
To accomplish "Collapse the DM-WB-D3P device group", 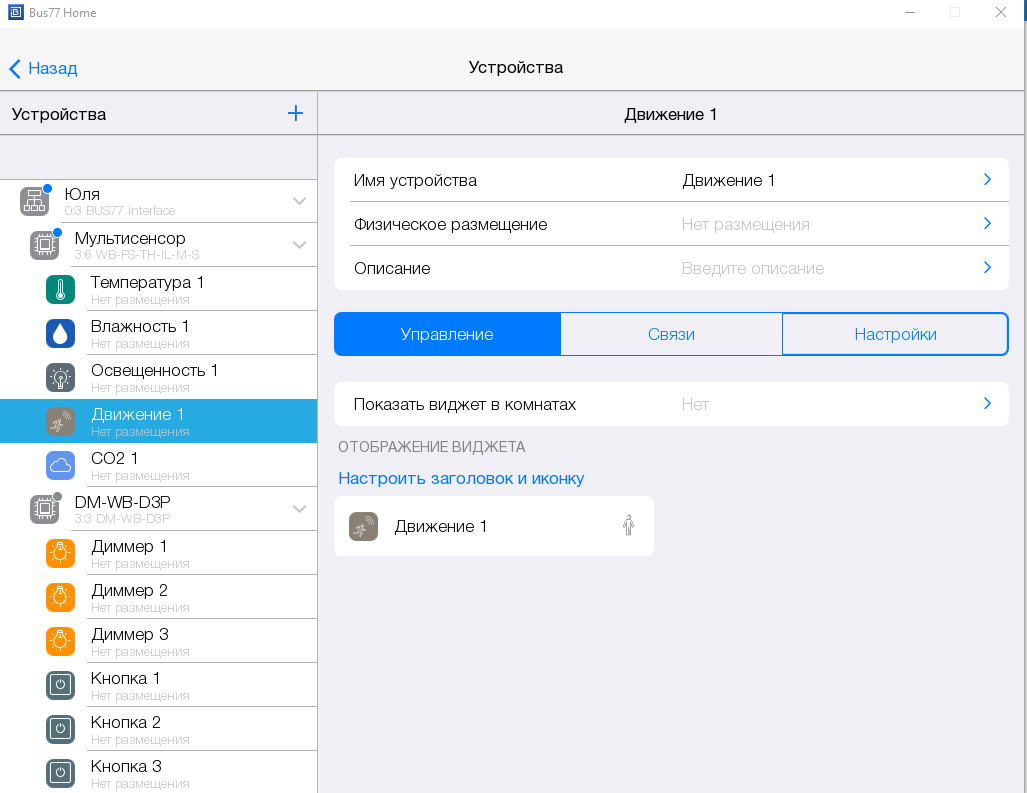I will click(299, 509).
